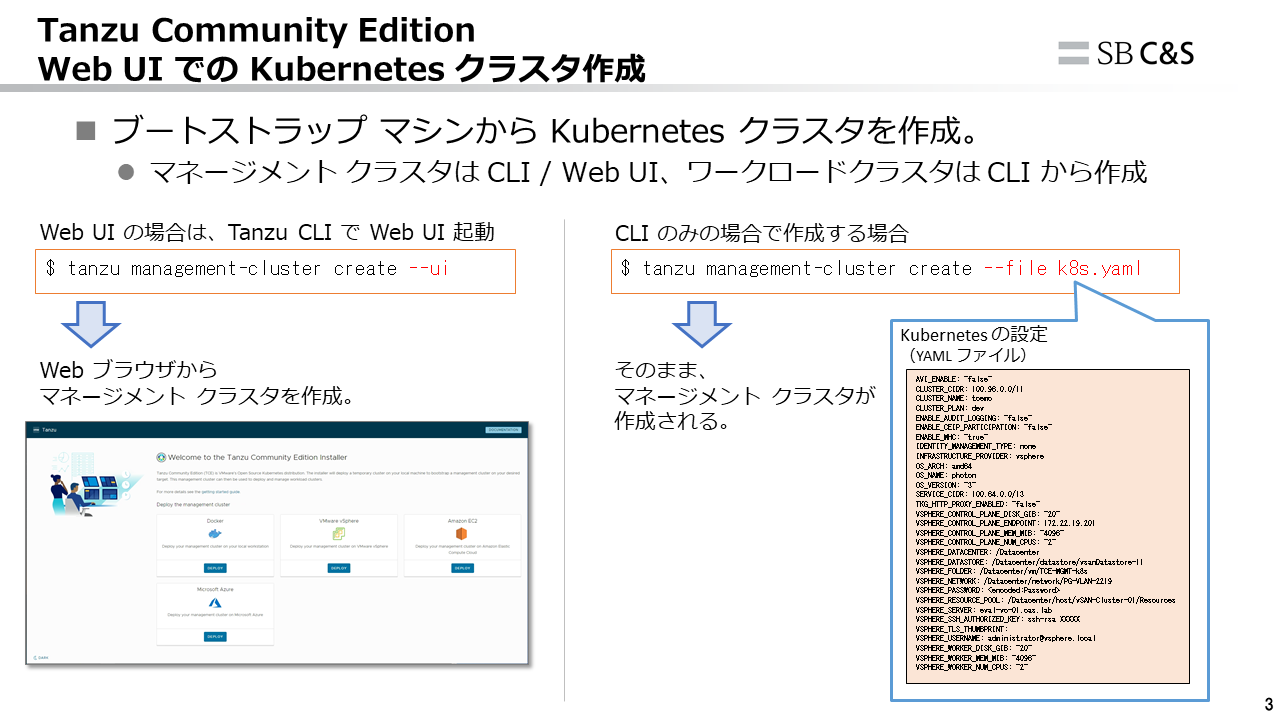Image resolution: width=1280 pixels, height=720 pixels.
Task: Select the 'VMware vSphere' card title
Action: 339,521
